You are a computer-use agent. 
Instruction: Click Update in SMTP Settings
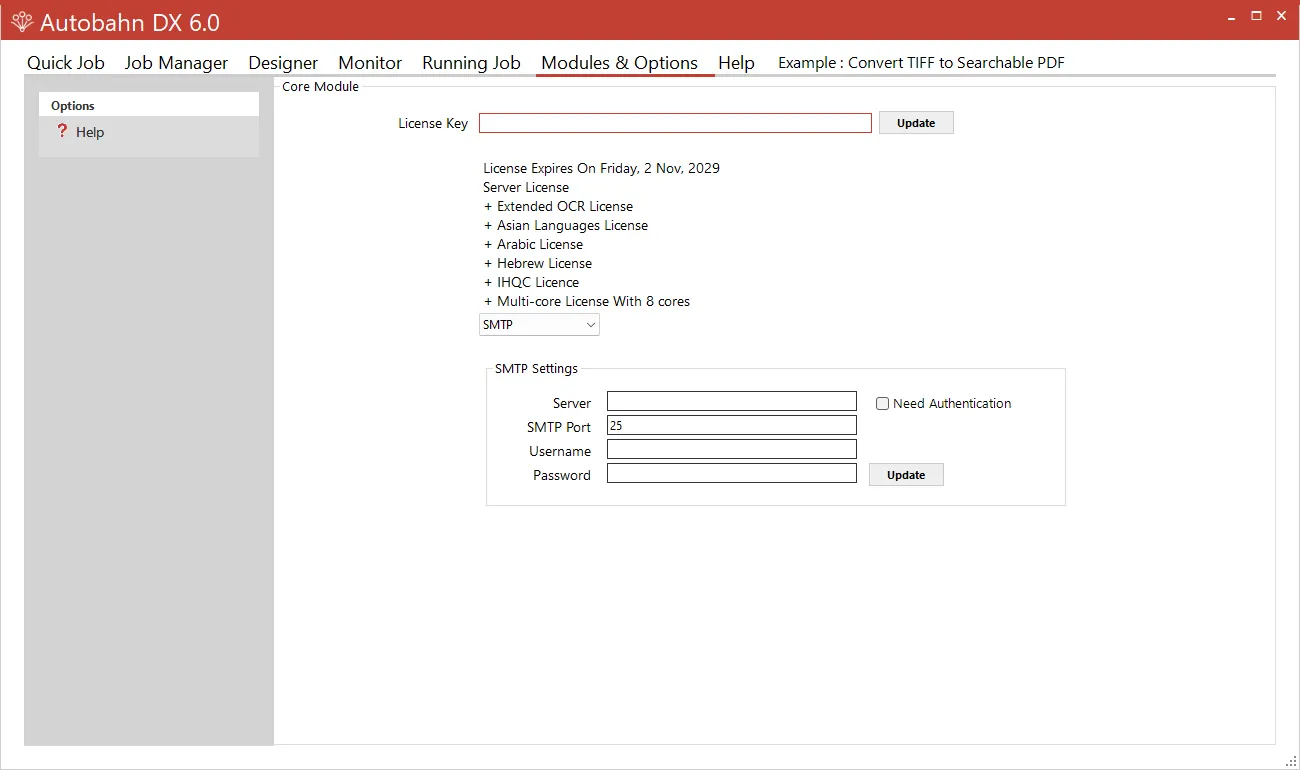[x=905, y=474]
